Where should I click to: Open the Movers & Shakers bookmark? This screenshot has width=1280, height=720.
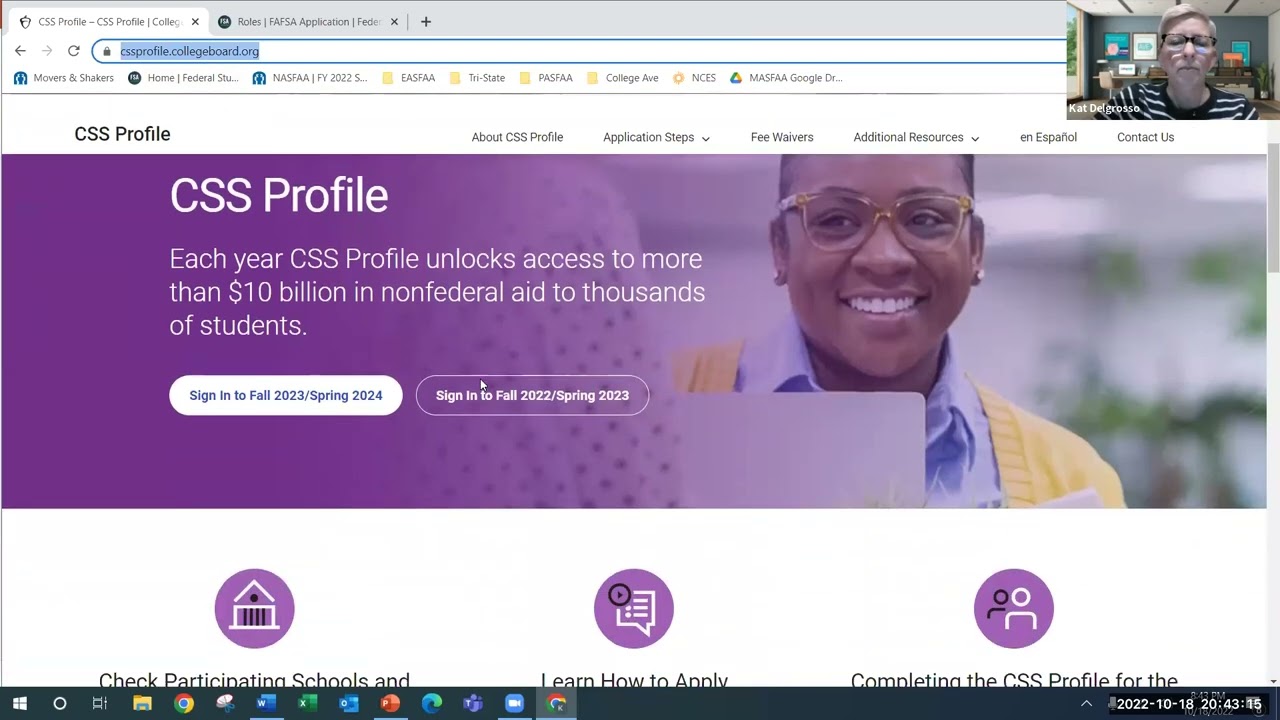point(64,78)
